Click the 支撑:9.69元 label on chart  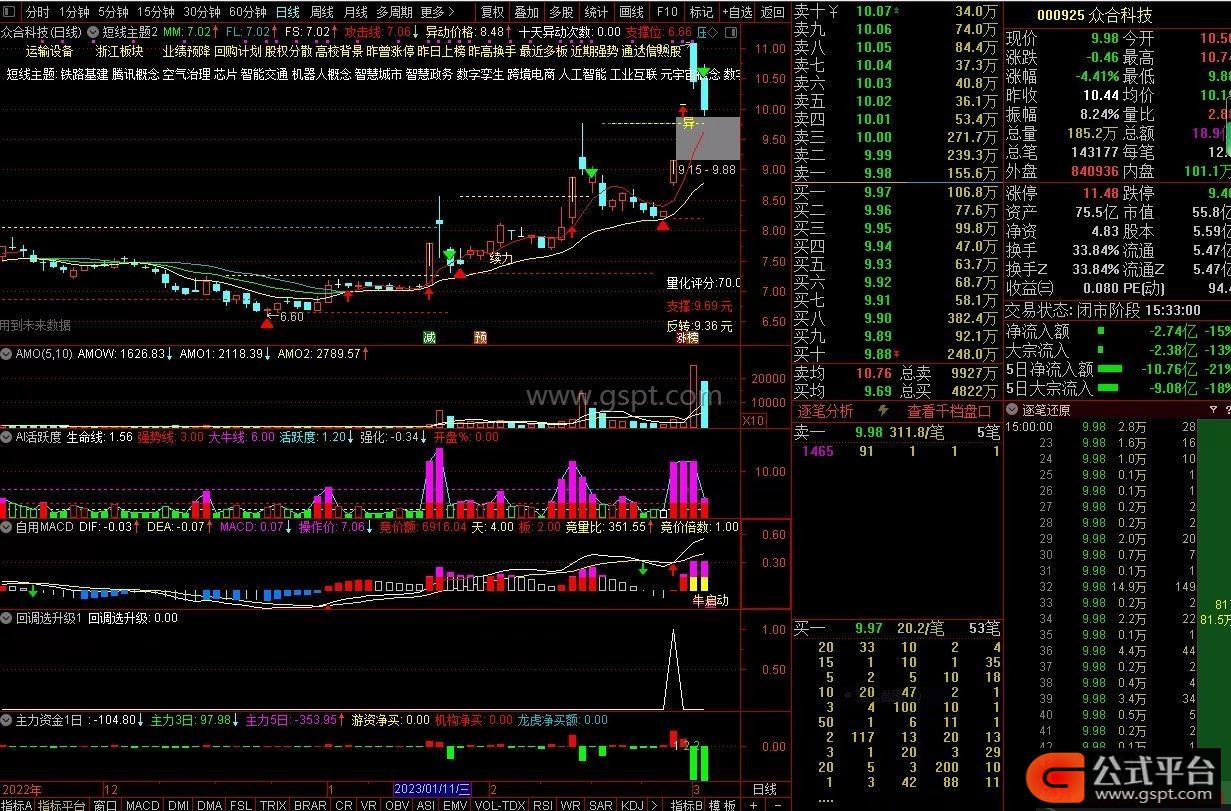point(700,306)
